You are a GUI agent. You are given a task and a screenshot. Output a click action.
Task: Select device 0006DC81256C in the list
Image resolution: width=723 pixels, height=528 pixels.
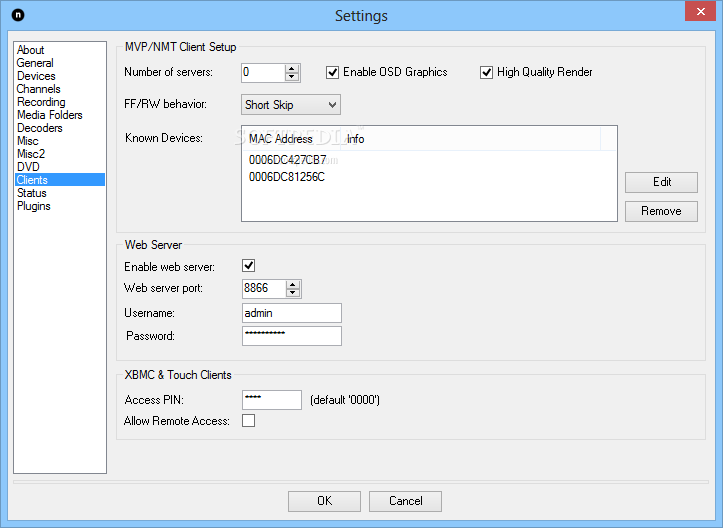tap(286, 177)
